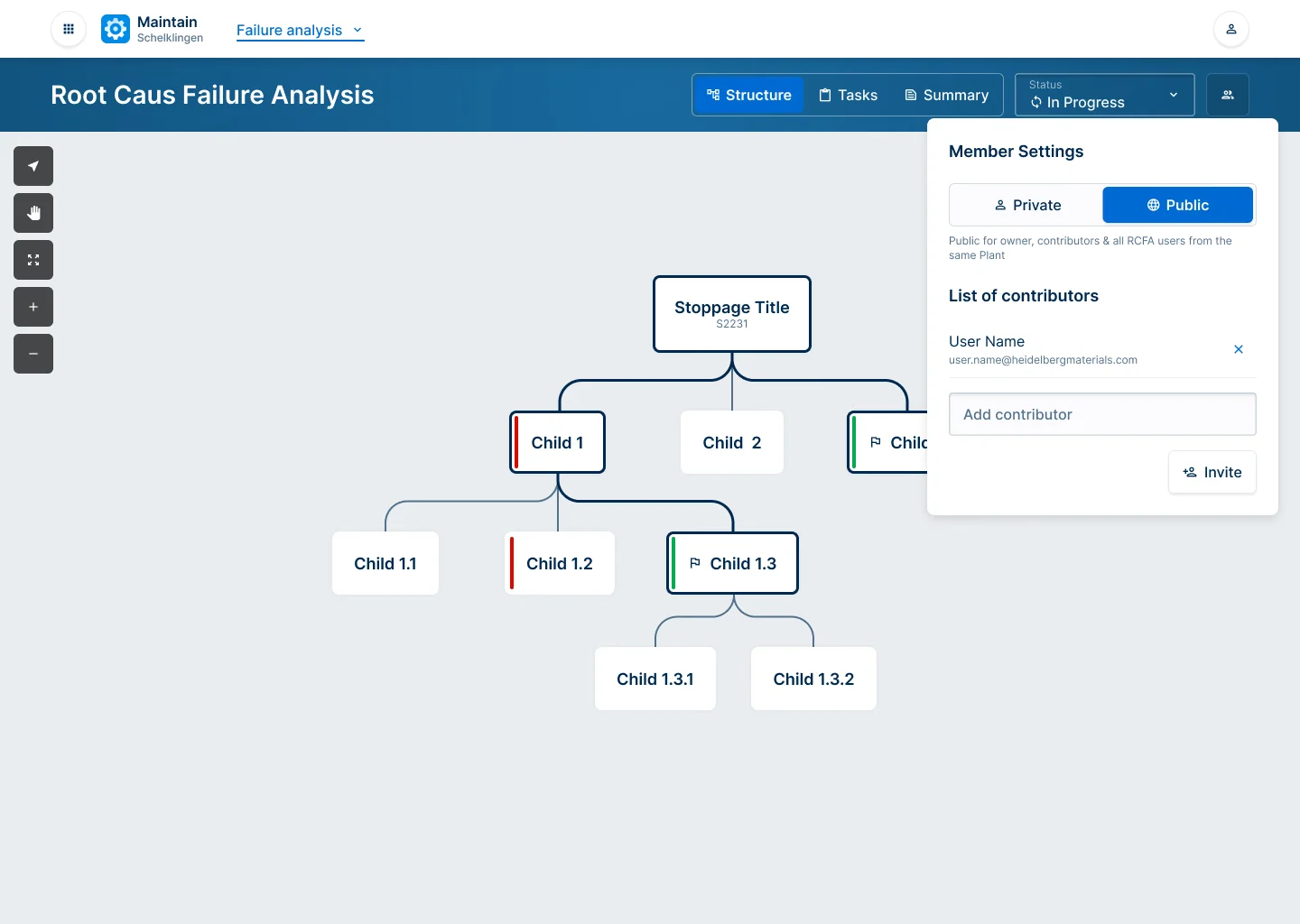Switch to the Summary tab
Viewport: 1300px width, 924px height.
click(x=946, y=95)
